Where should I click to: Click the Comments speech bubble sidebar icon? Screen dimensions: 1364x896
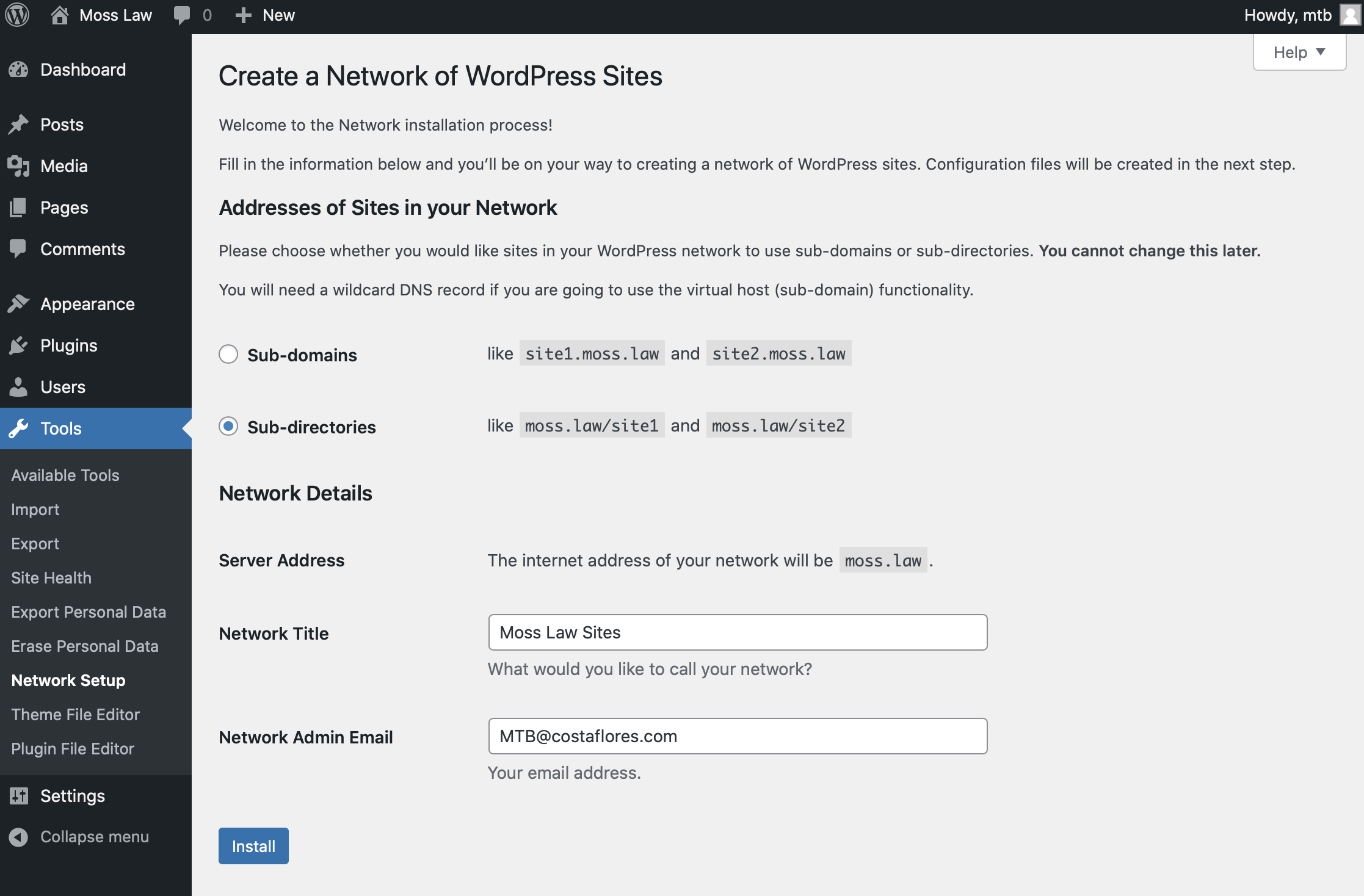click(x=19, y=249)
